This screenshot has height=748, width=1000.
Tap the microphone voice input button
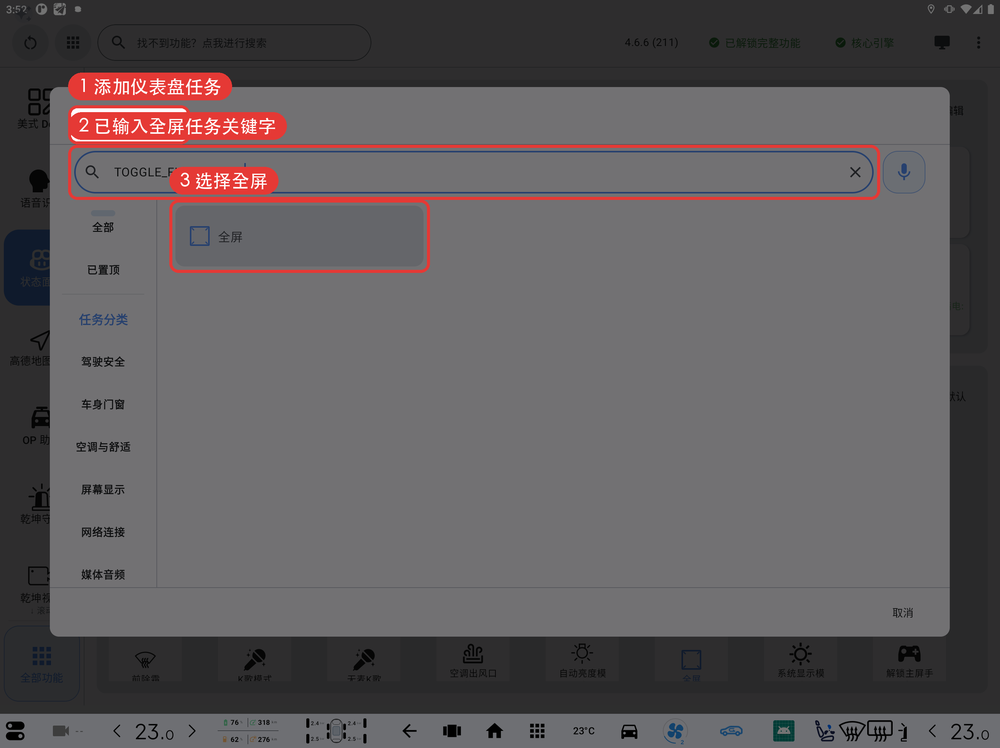904,172
